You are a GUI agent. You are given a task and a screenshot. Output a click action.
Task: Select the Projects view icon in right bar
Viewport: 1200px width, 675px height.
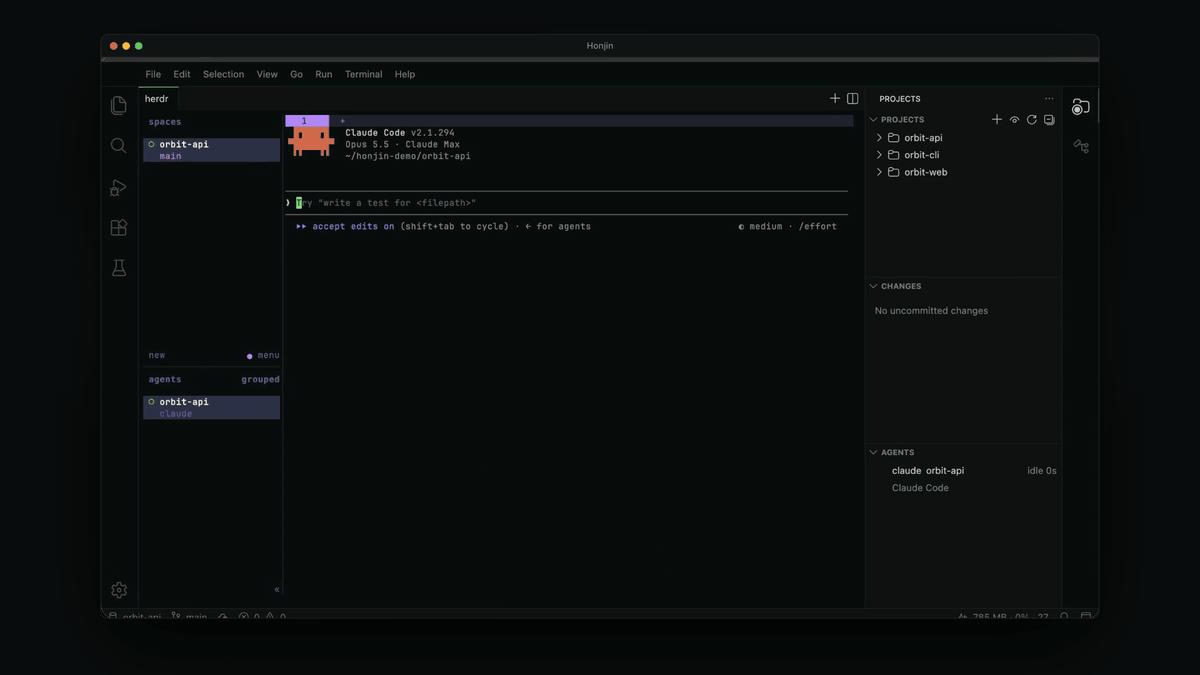tap(1081, 107)
